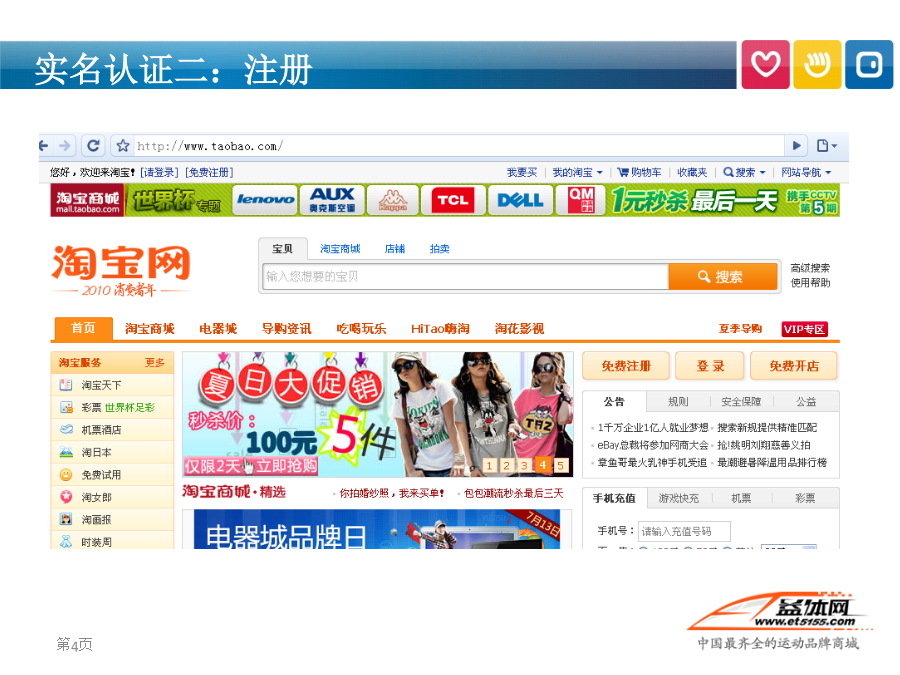Click the TCL brand logo
This screenshot has height=675, width=900.
[453, 200]
